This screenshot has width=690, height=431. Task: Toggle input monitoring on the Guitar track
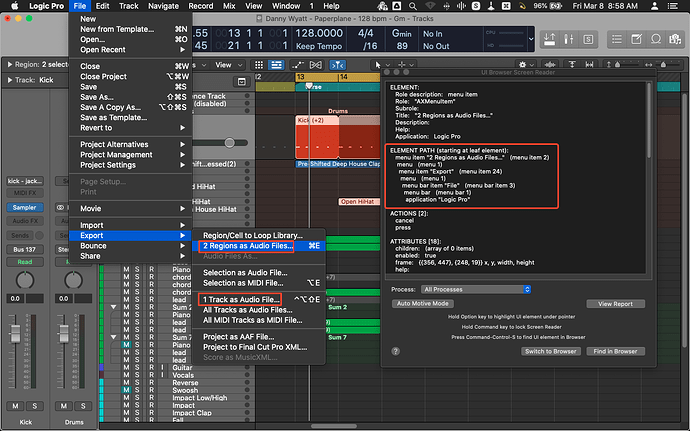[x=162, y=367]
